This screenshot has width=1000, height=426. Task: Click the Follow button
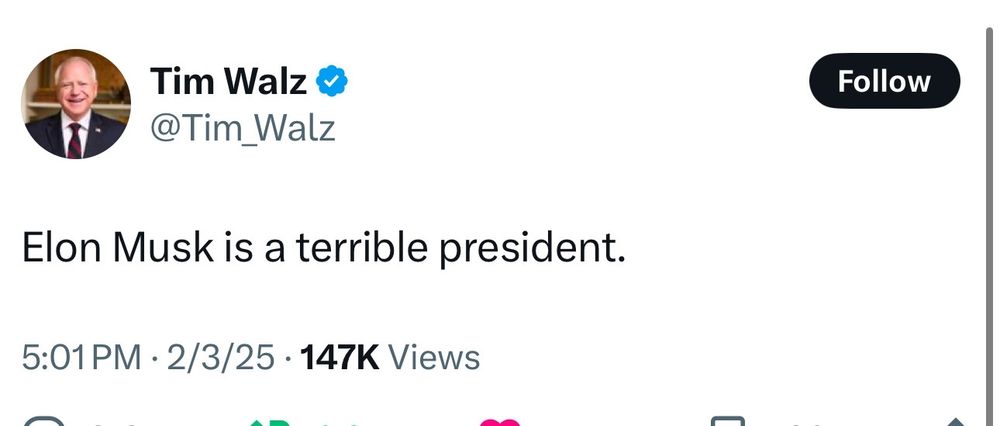[884, 81]
